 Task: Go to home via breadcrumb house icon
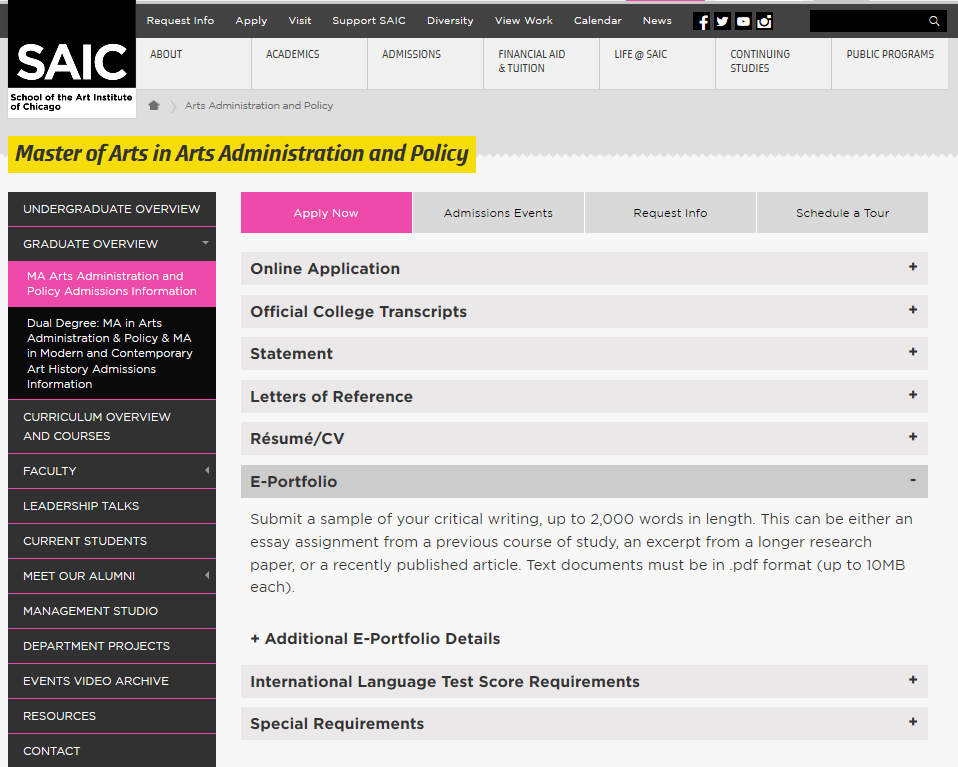coord(154,105)
